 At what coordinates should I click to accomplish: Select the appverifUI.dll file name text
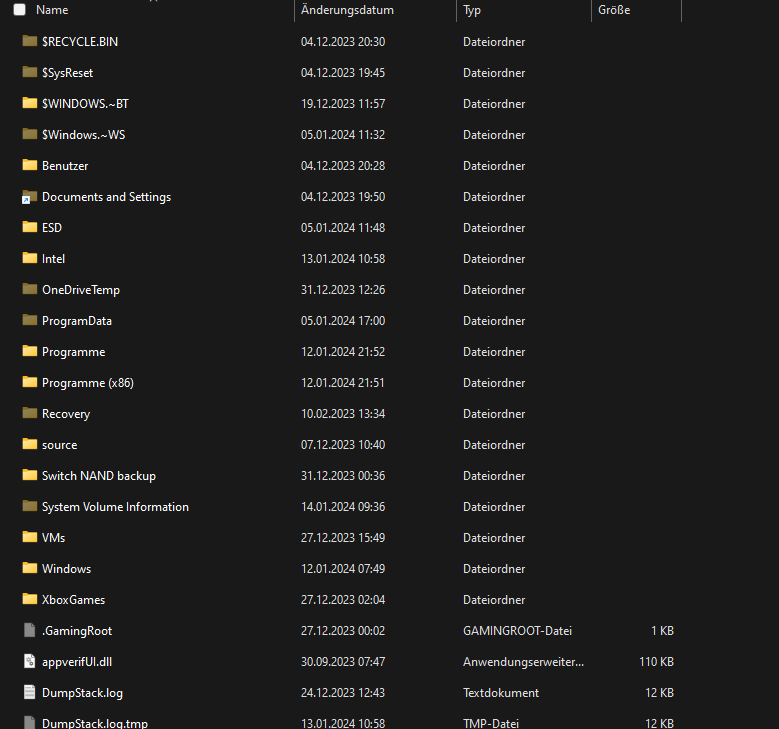(x=77, y=662)
